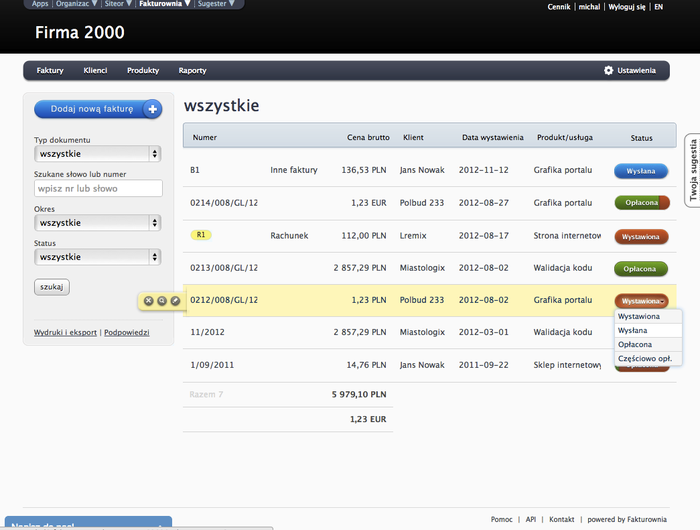Click the pencil edit icon on highlighted row
This screenshot has height=530, width=700.
pyautogui.click(x=175, y=300)
